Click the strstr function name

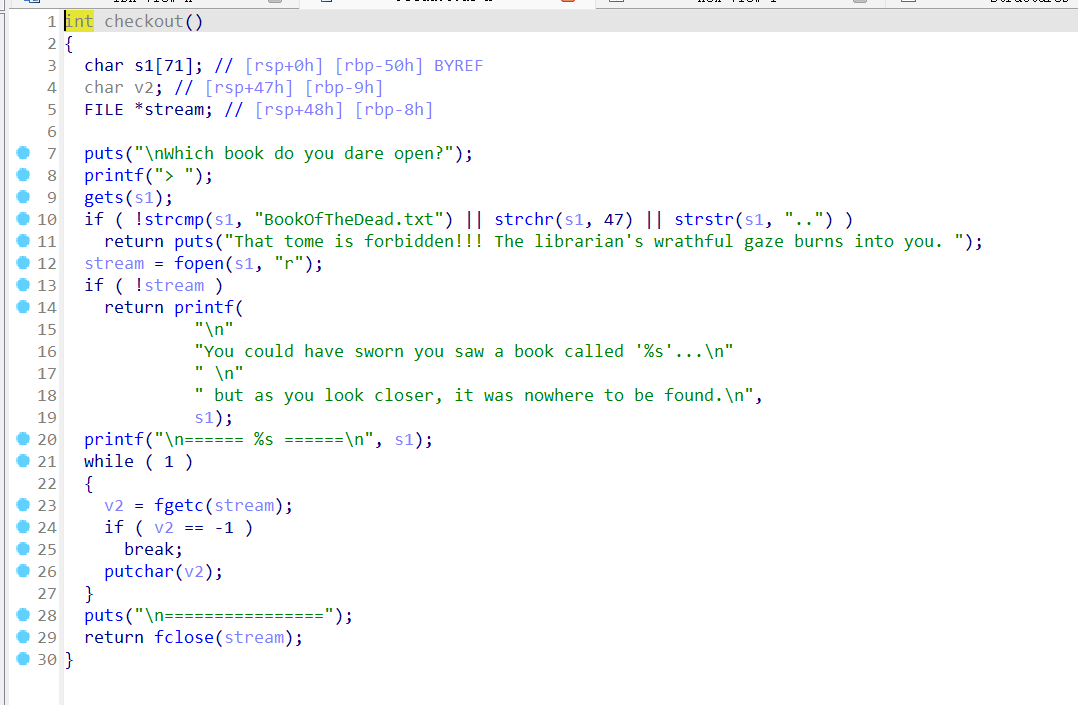click(x=704, y=220)
